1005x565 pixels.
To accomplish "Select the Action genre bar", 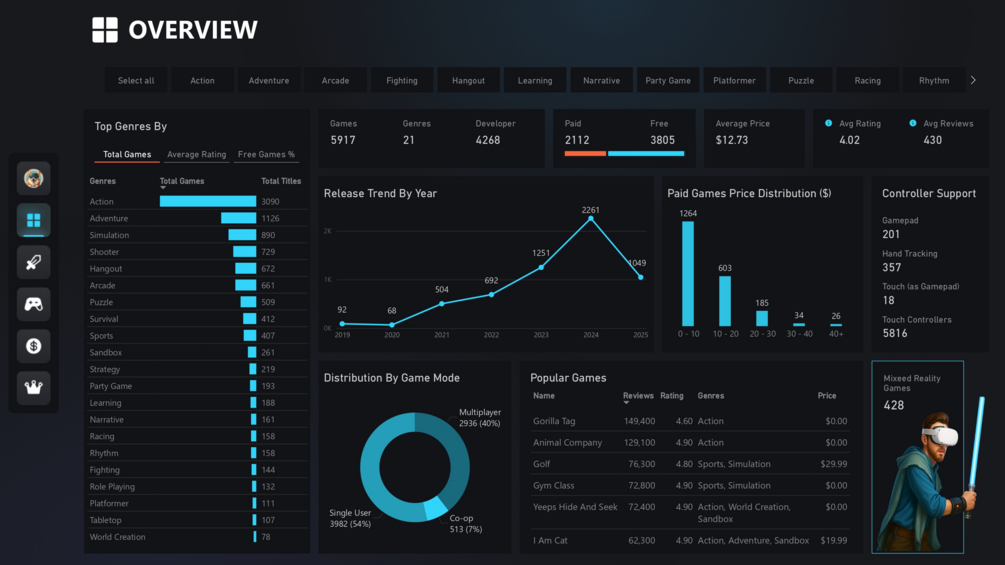I will 208,201.
